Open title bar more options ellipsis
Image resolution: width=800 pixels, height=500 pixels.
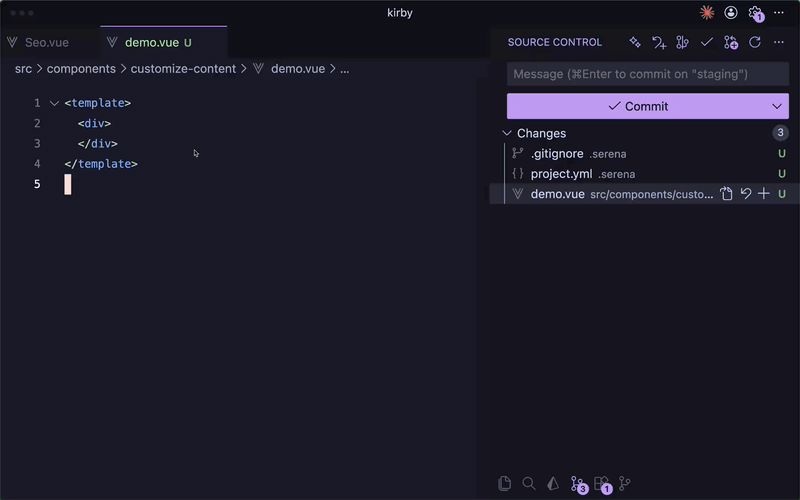pyautogui.click(x=779, y=13)
